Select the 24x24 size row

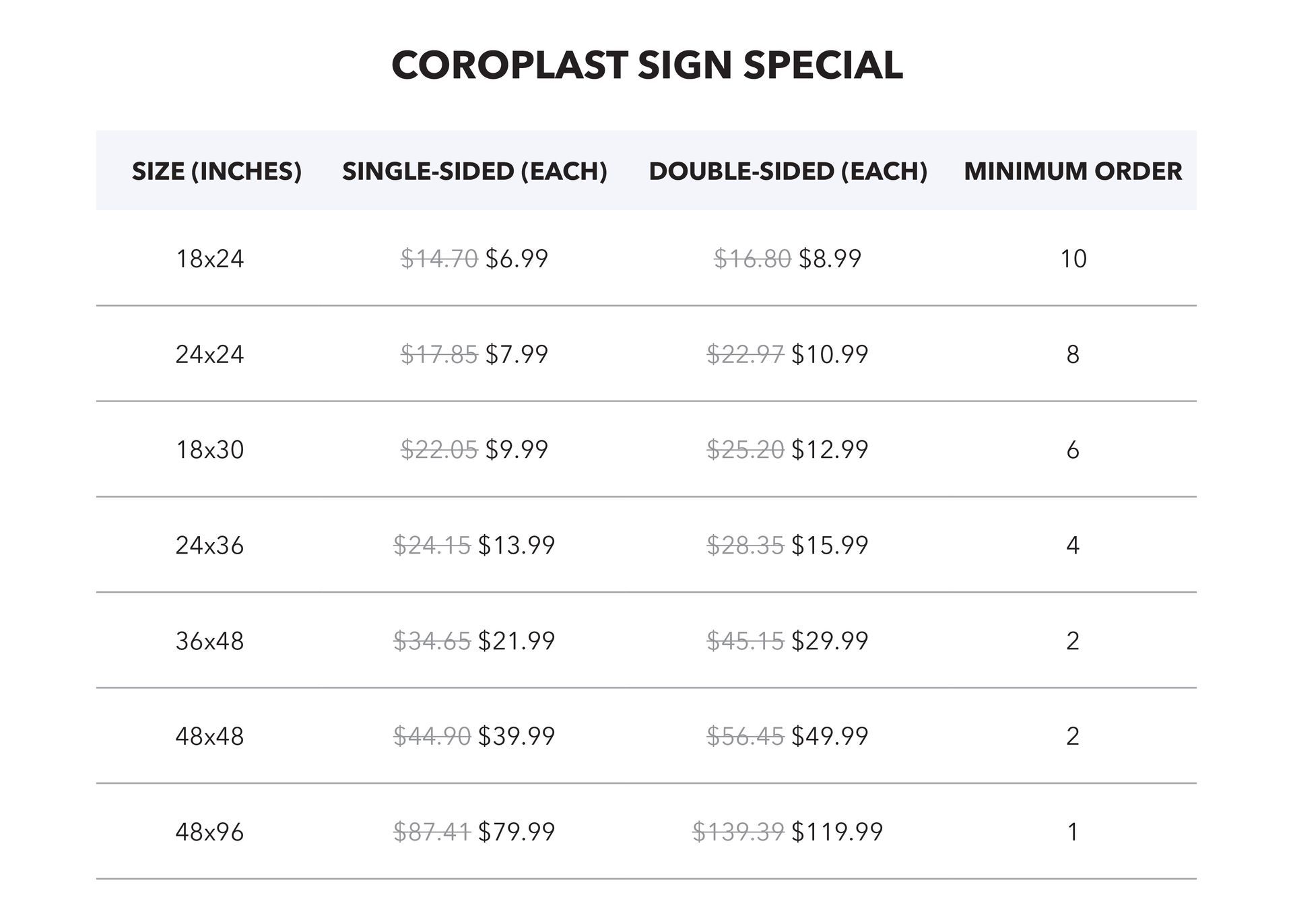209,354
